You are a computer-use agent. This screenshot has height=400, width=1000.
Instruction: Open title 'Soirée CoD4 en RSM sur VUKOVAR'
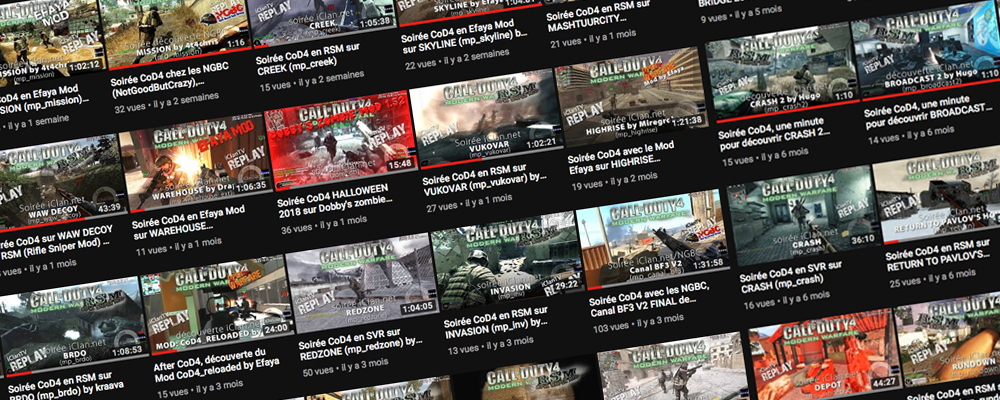click(x=487, y=179)
